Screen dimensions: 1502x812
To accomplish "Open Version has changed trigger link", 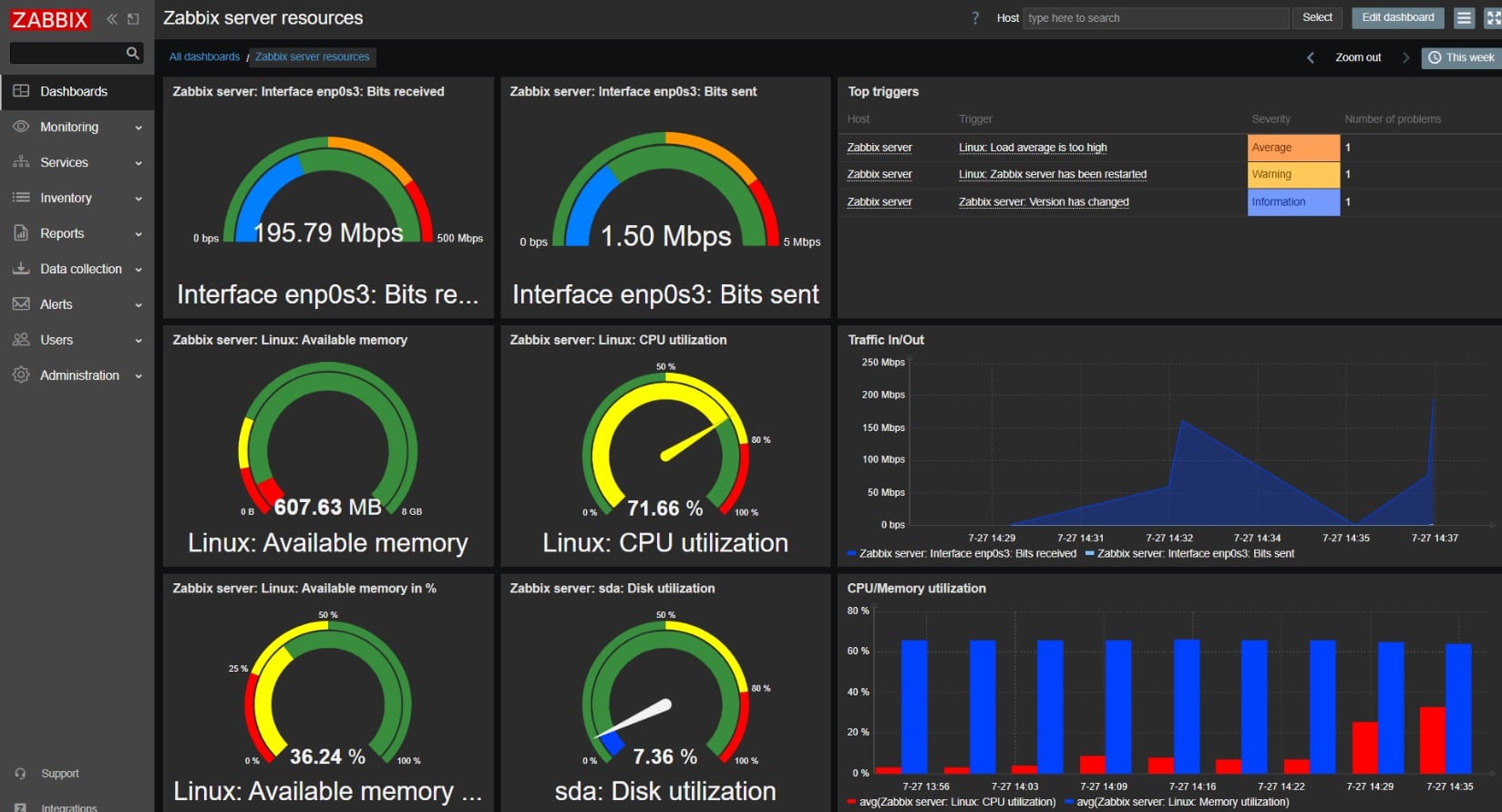I will pos(1044,202).
